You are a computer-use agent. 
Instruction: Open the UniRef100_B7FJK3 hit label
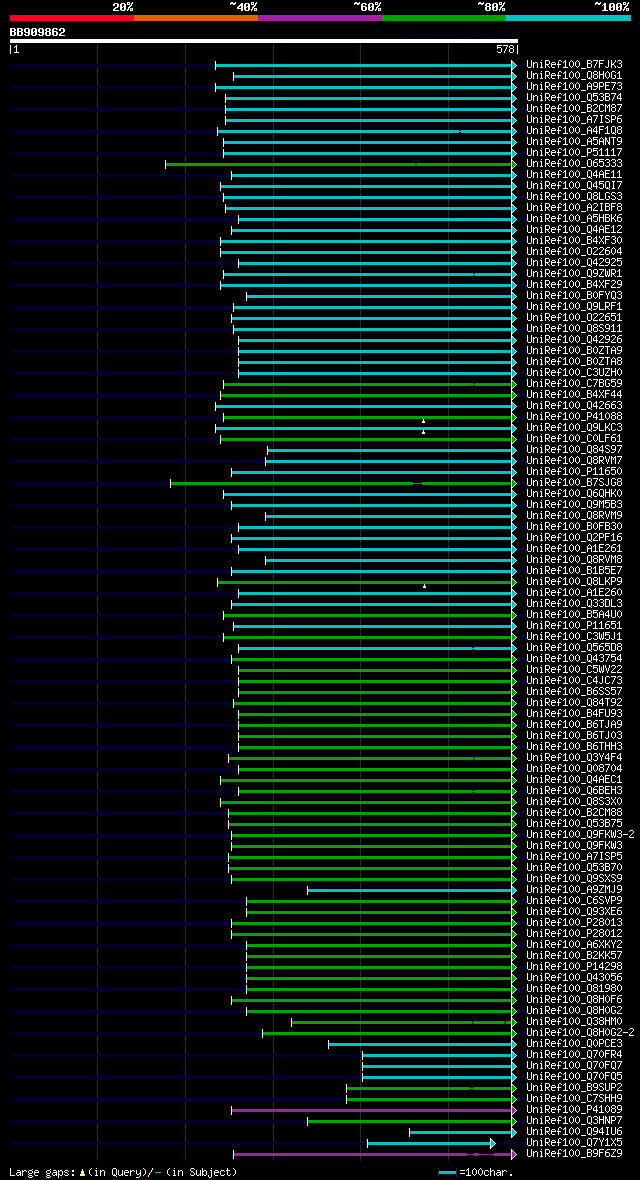574,65
